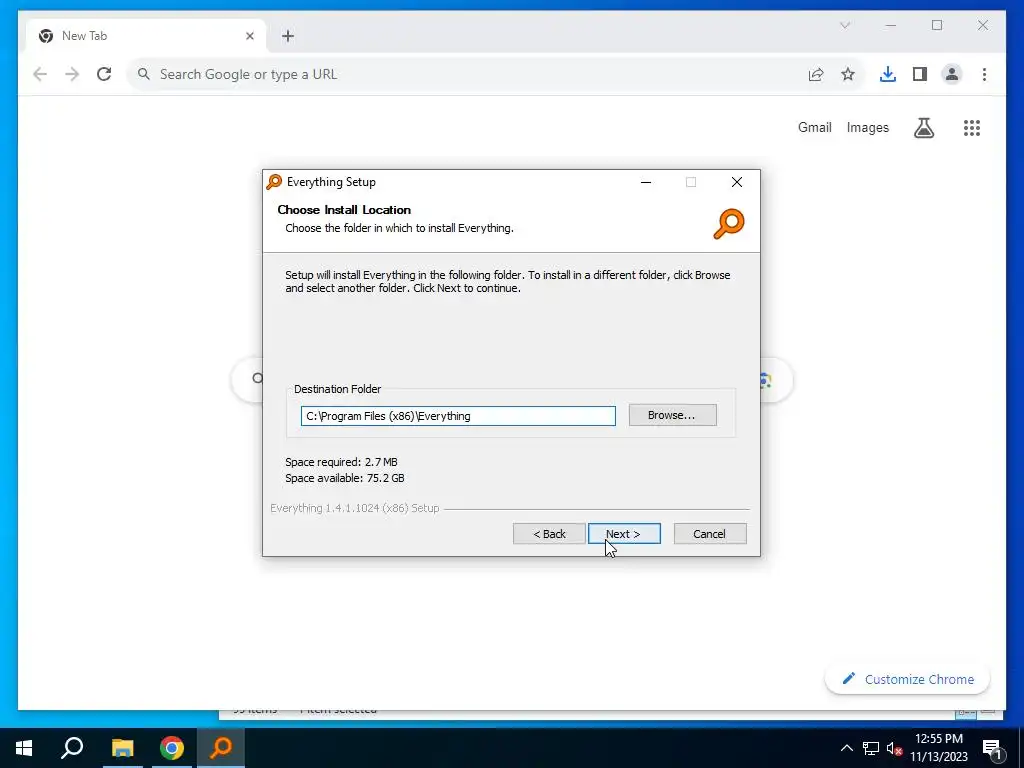Image resolution: width=1024 pixels, height=768 pixels.
Task: Toggle Chrome side panel icon
Action: pyautogui.click(x=920, y=74)
